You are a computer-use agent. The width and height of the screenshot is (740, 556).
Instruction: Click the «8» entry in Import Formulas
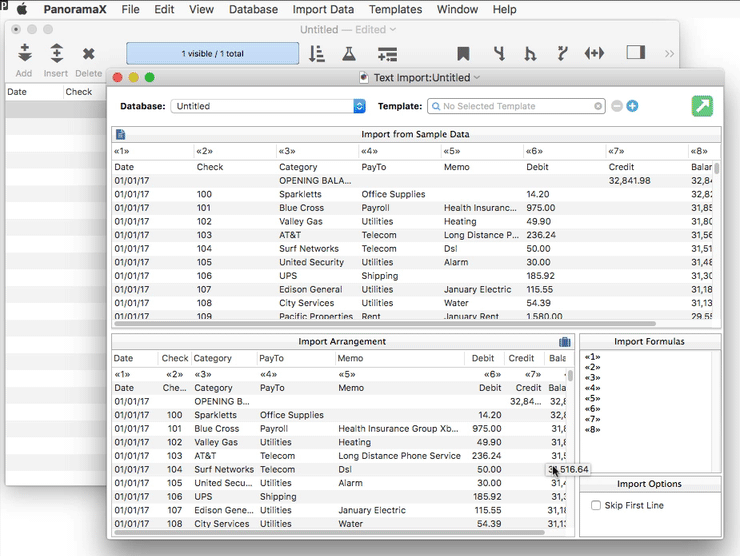(x=592, y=430)
